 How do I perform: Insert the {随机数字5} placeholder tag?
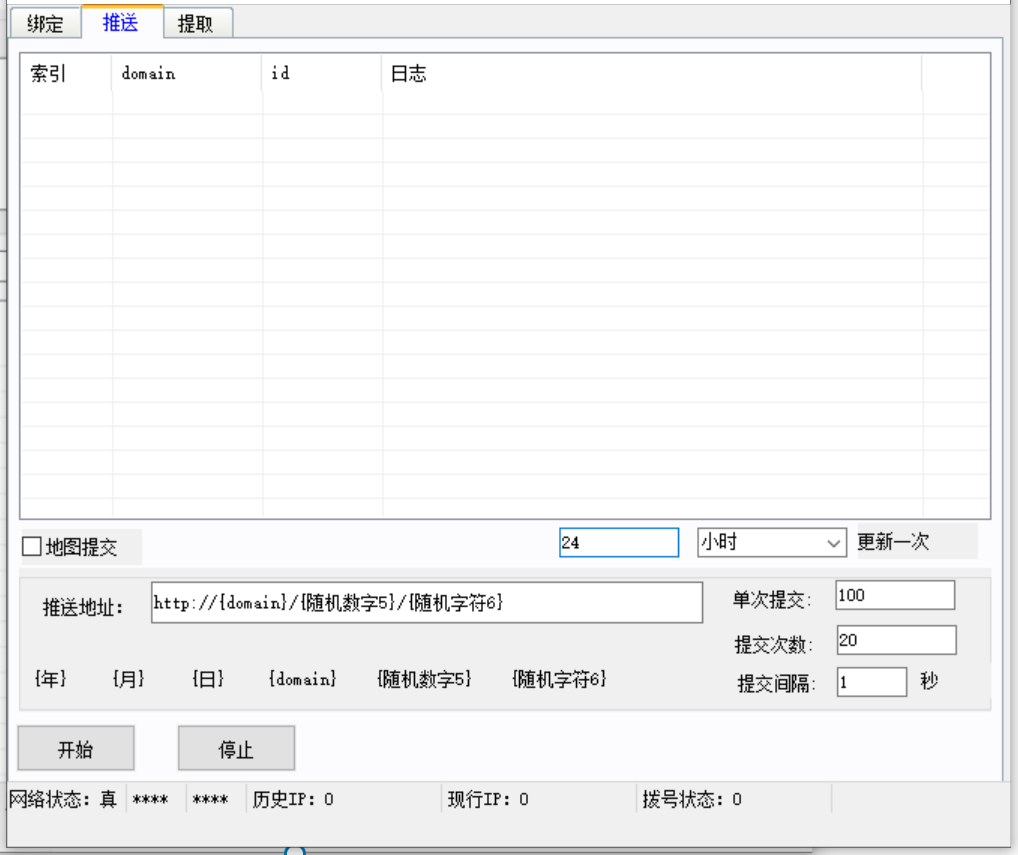click(x=424, y=679)
